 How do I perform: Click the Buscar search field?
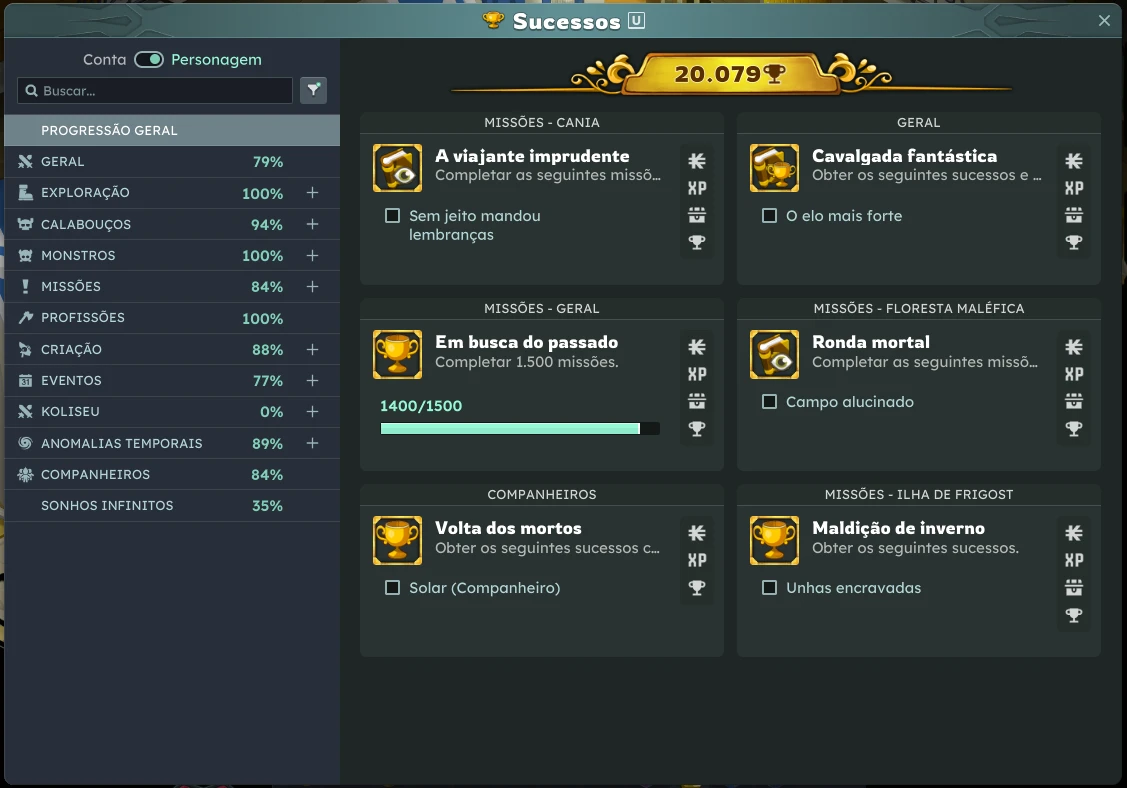tap(160, 91)
